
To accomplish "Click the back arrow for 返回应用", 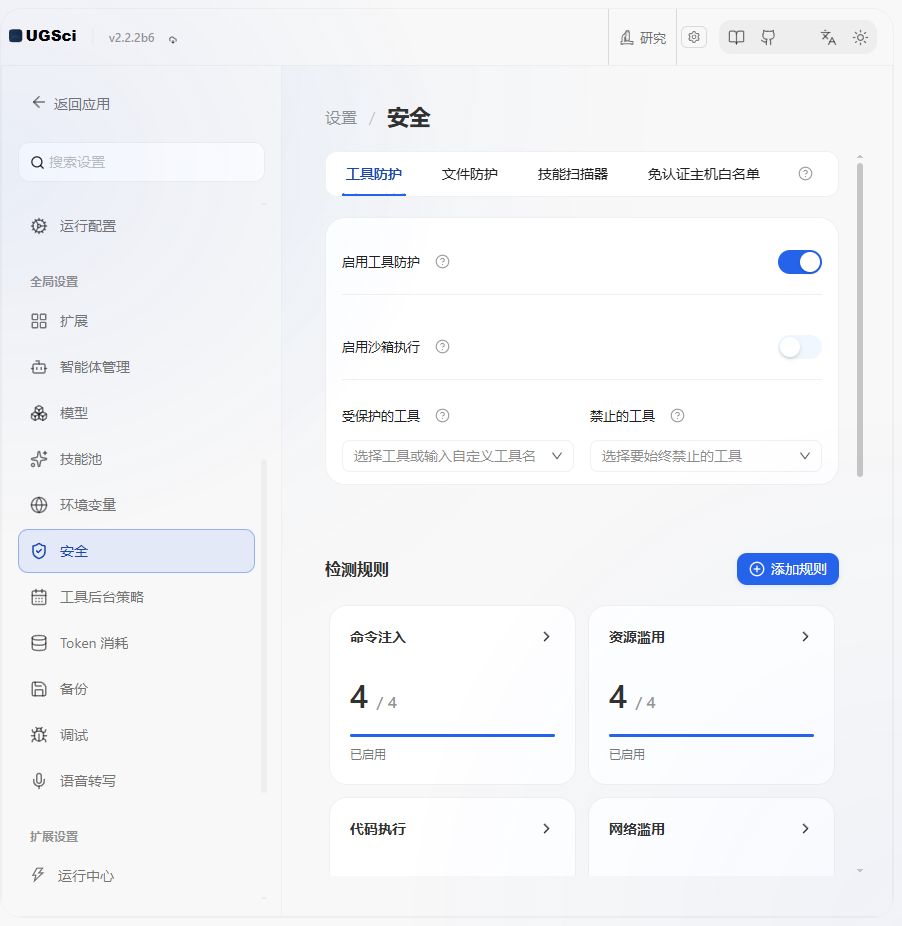I will coord(38,103).
